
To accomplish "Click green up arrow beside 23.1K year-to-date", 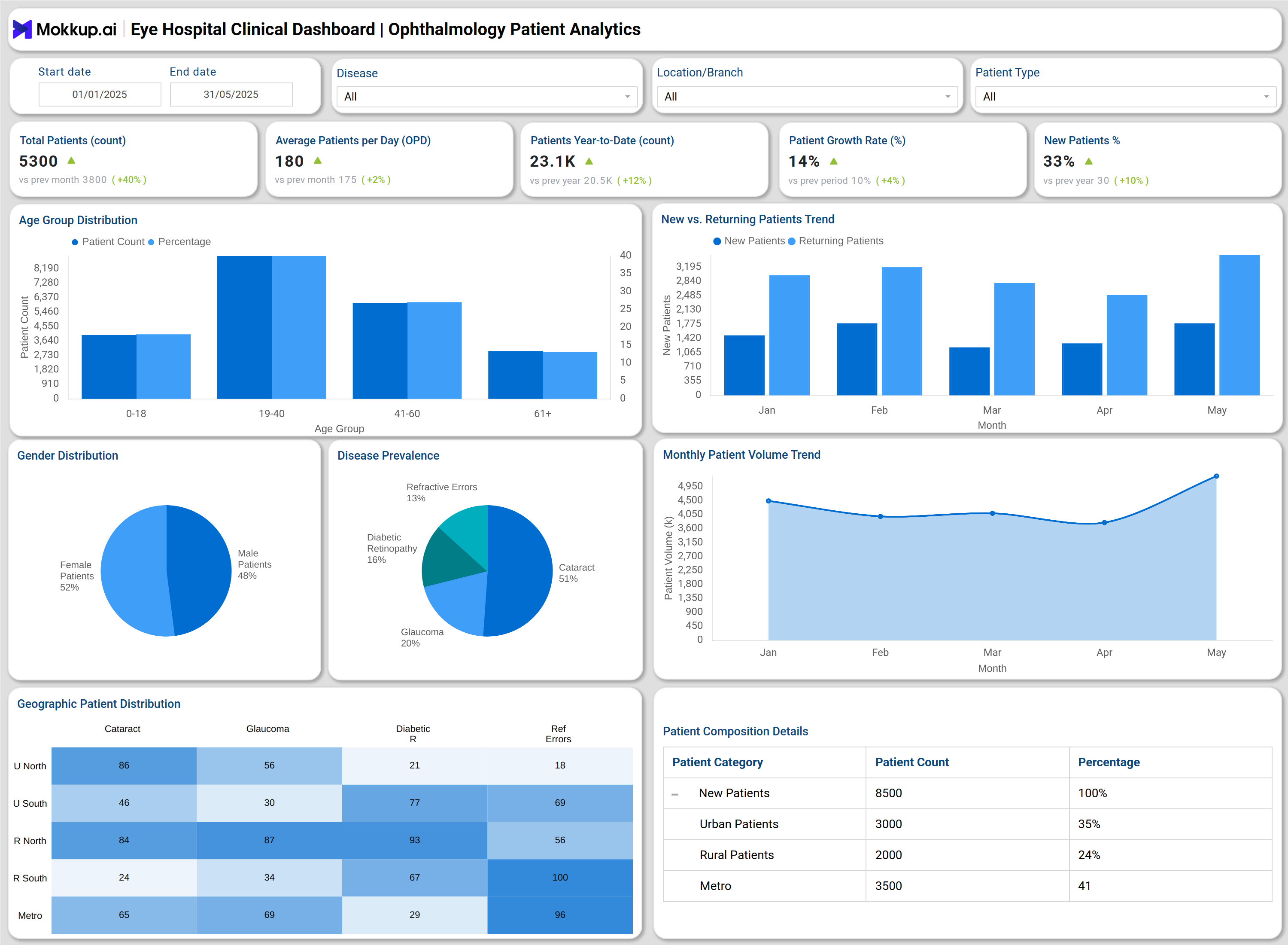I will 589,162.
